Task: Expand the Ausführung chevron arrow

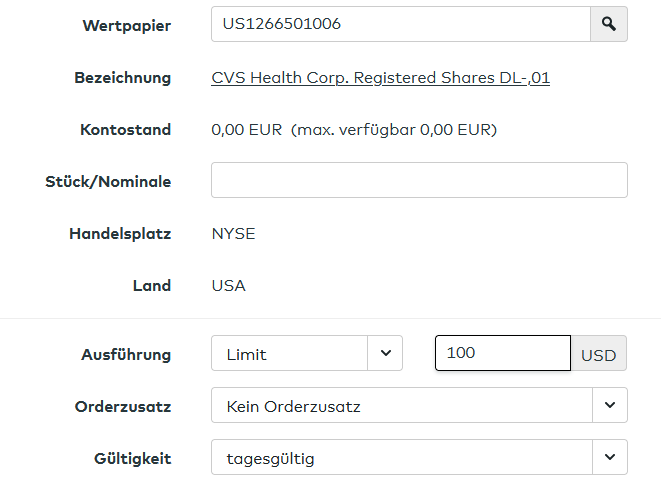Action: (385, 354)
